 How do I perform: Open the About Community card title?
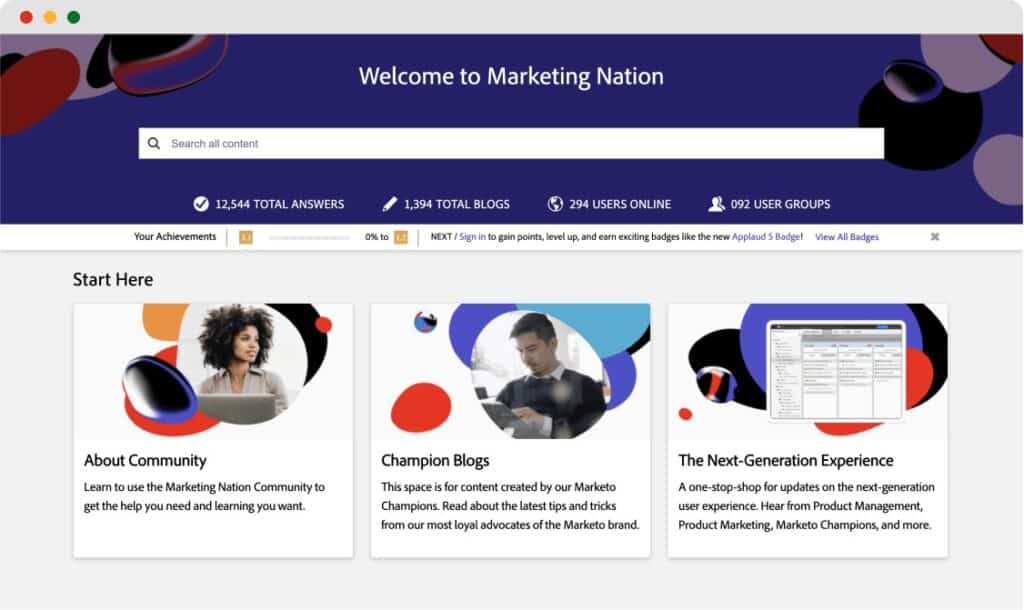[145, 460]
